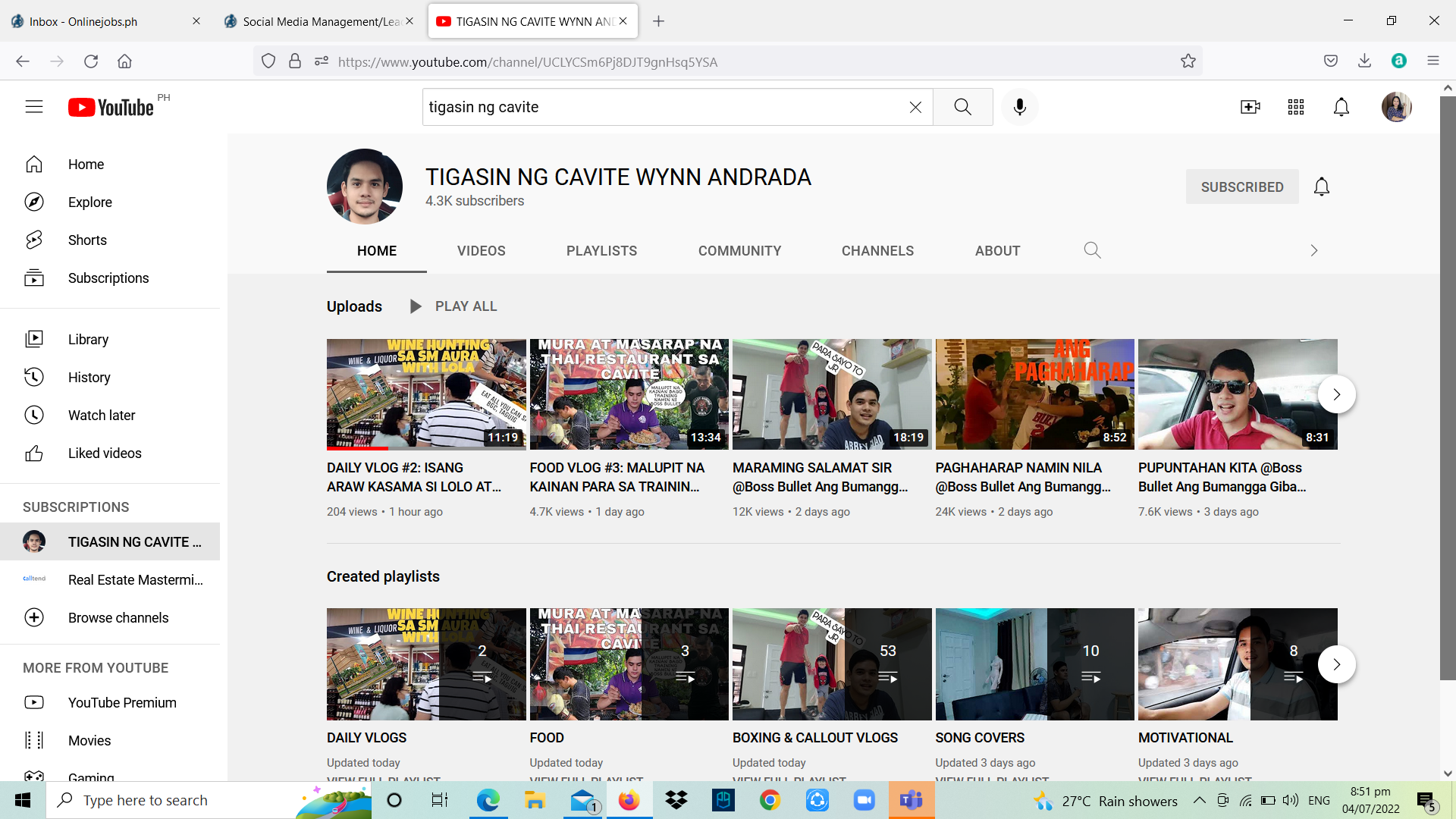Bookmark the page with the star icon

pyautogui.click(x=1188, y=61)
